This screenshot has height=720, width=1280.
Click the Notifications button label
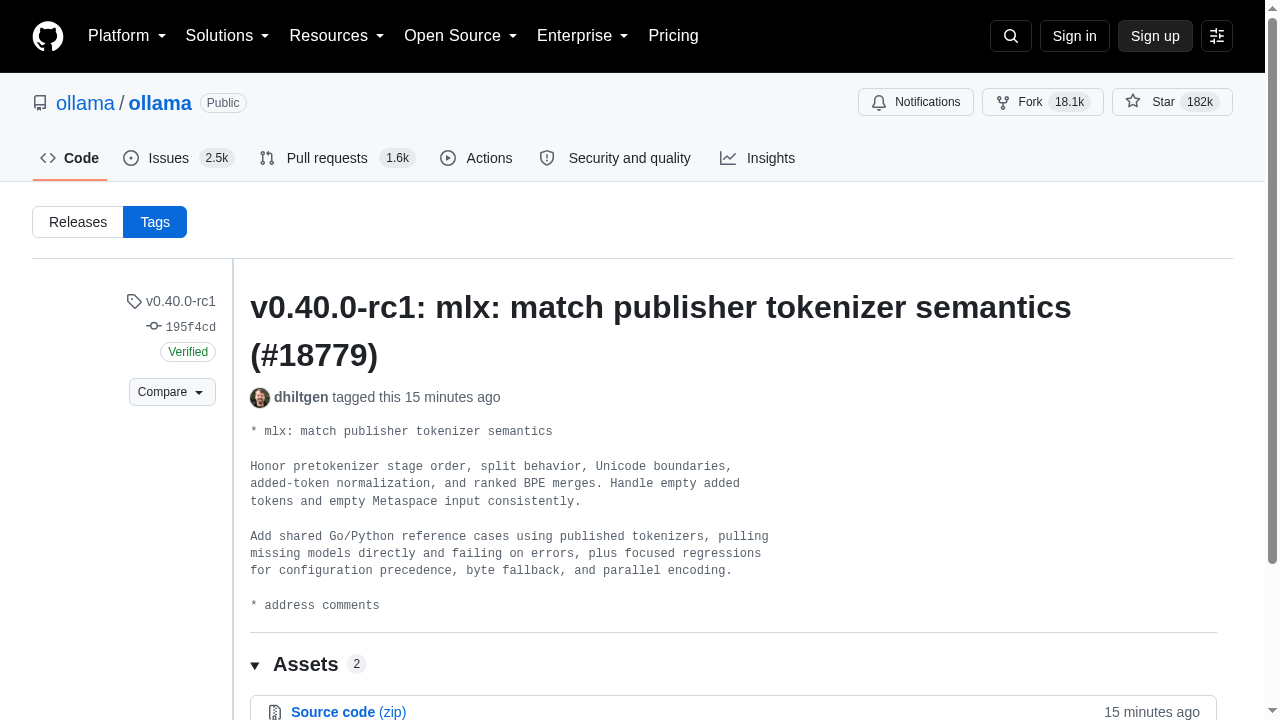927,102
